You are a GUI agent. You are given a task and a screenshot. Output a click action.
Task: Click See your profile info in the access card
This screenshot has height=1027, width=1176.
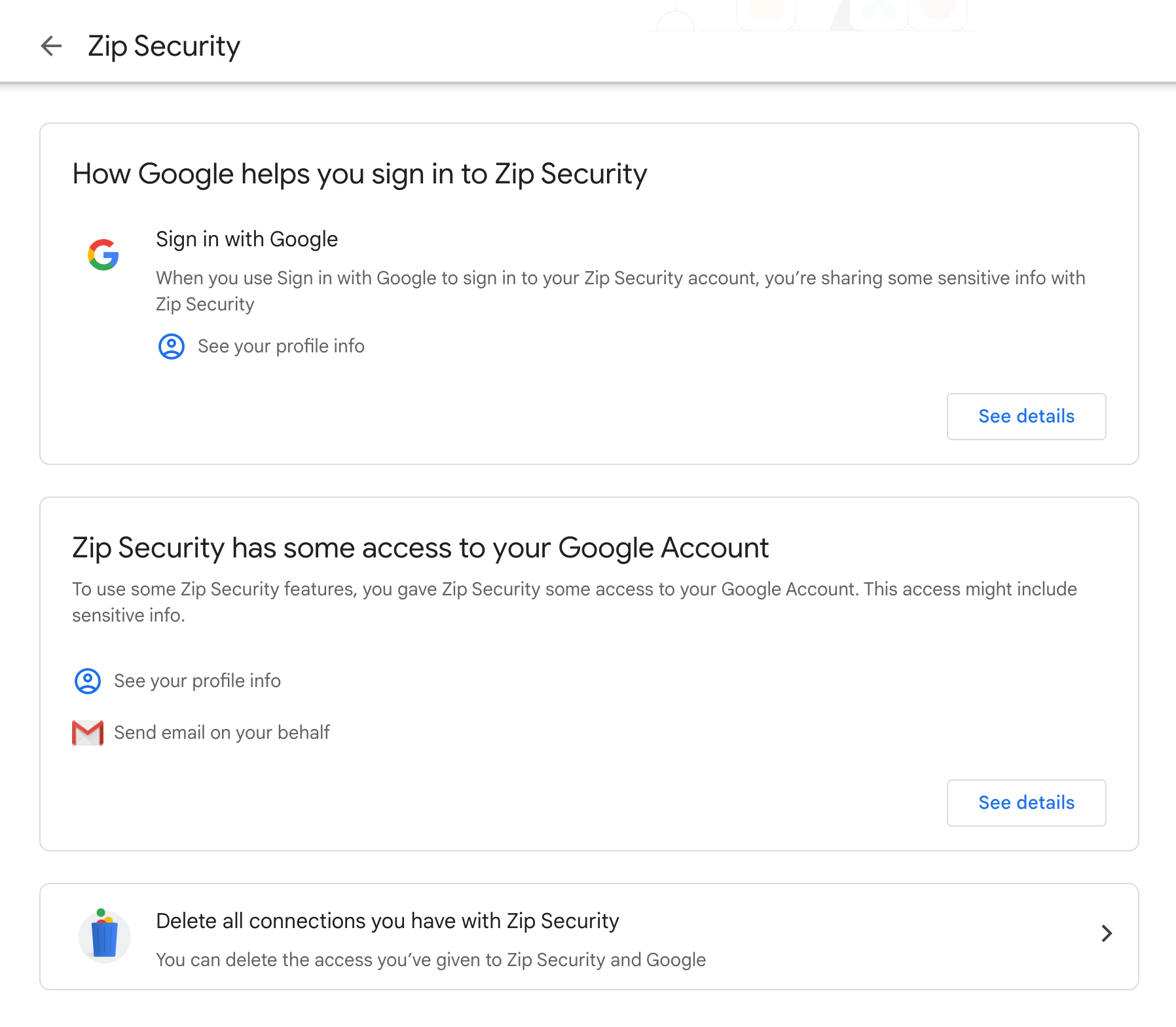[x=197, y=681]
